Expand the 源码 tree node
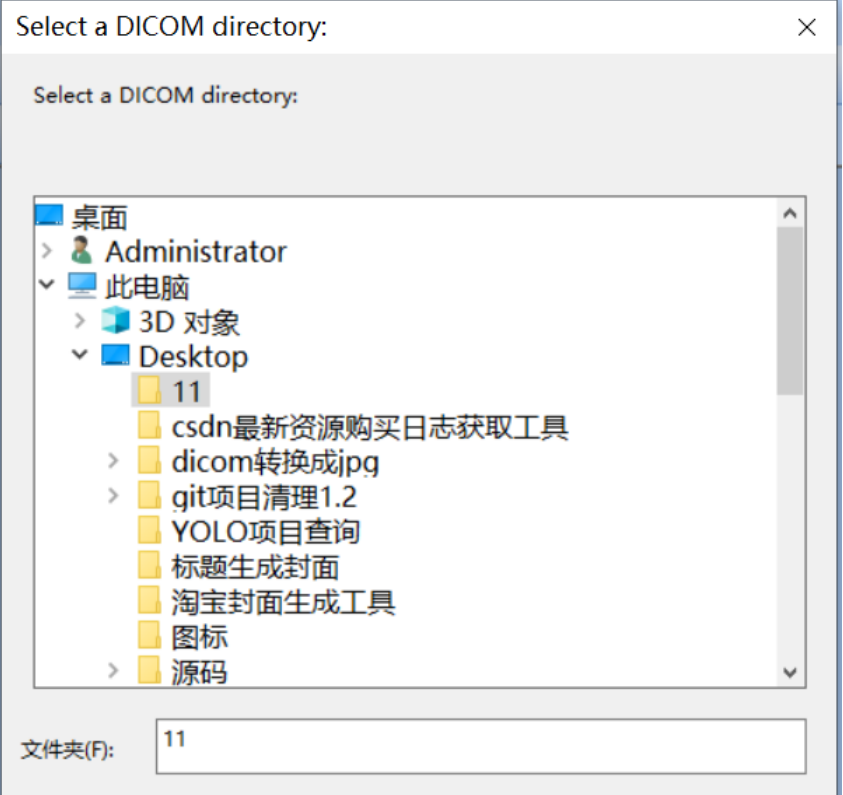 pyautogui.click(x=115, y=671)
